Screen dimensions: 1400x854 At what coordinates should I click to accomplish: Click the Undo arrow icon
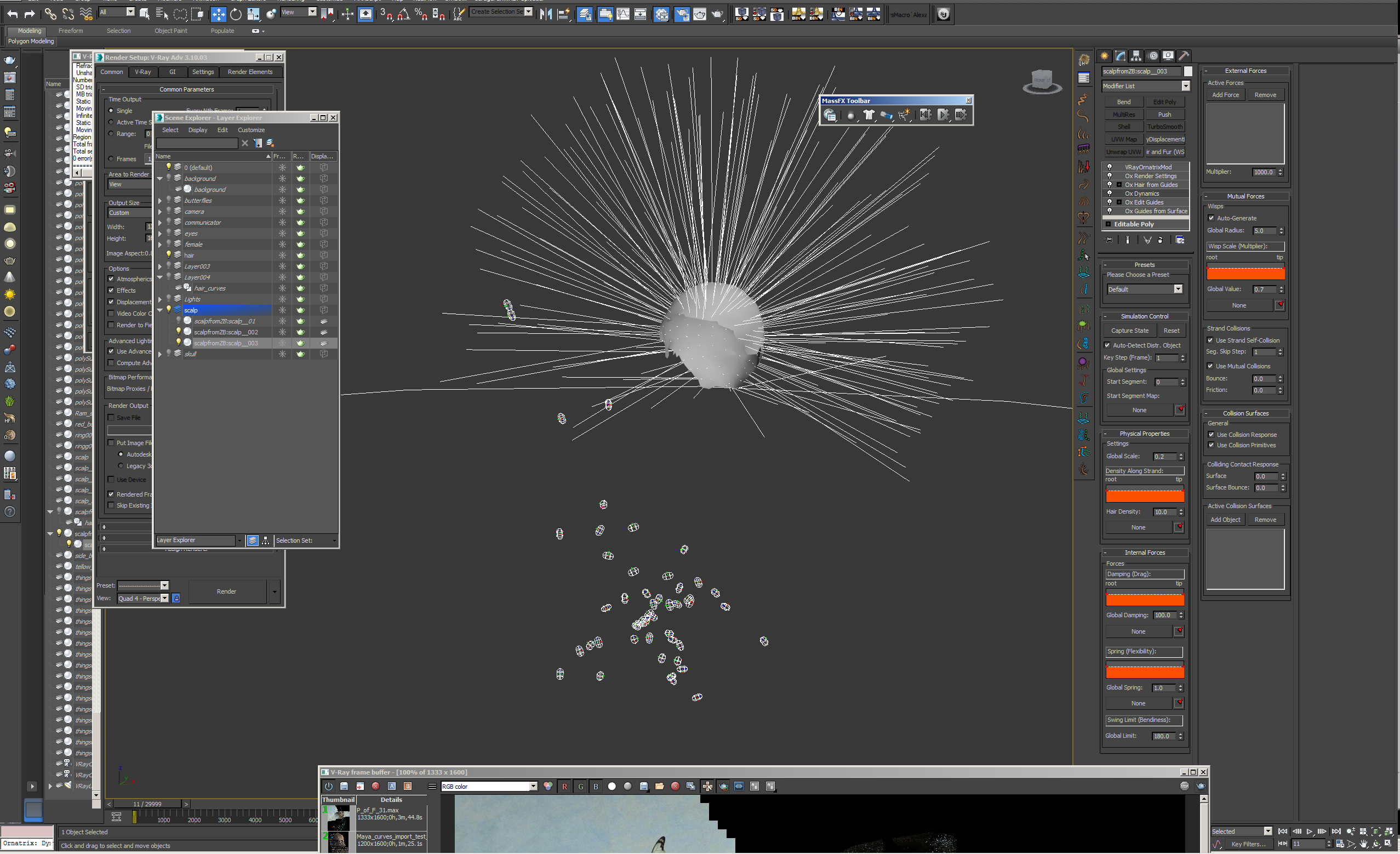pos(12,14)
